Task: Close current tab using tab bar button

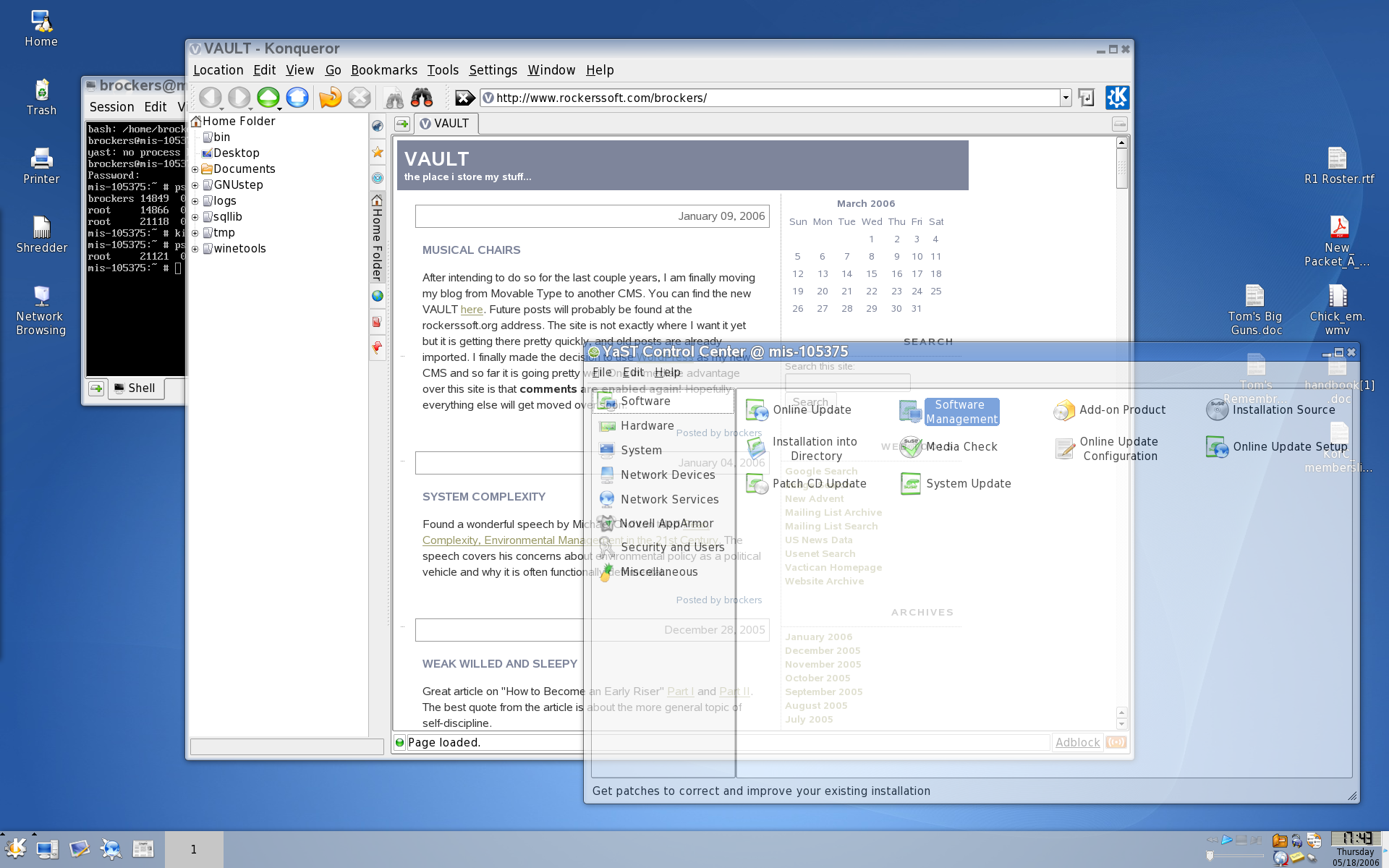Action: 1119,124
